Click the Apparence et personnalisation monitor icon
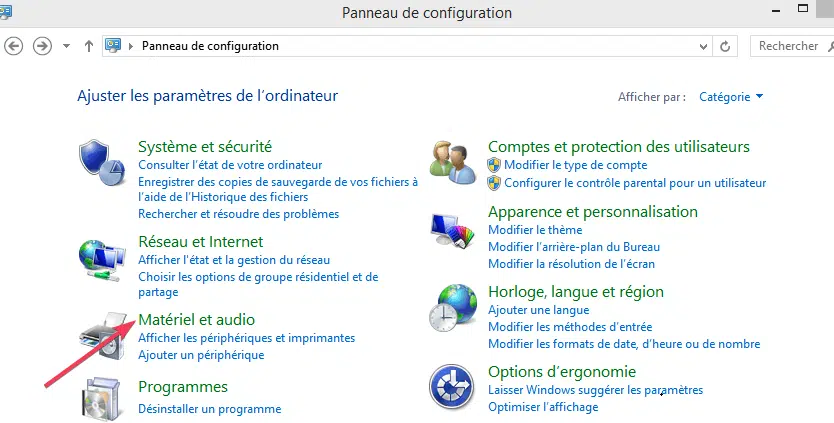The width and height of the screenshot is (834, 423). point(452,231)
